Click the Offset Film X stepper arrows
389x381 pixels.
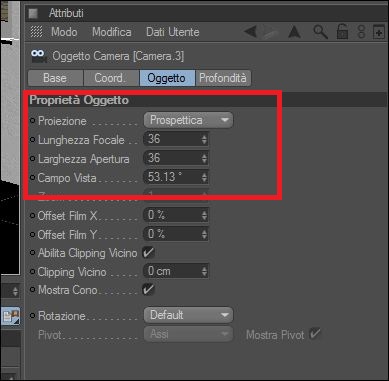204,216
